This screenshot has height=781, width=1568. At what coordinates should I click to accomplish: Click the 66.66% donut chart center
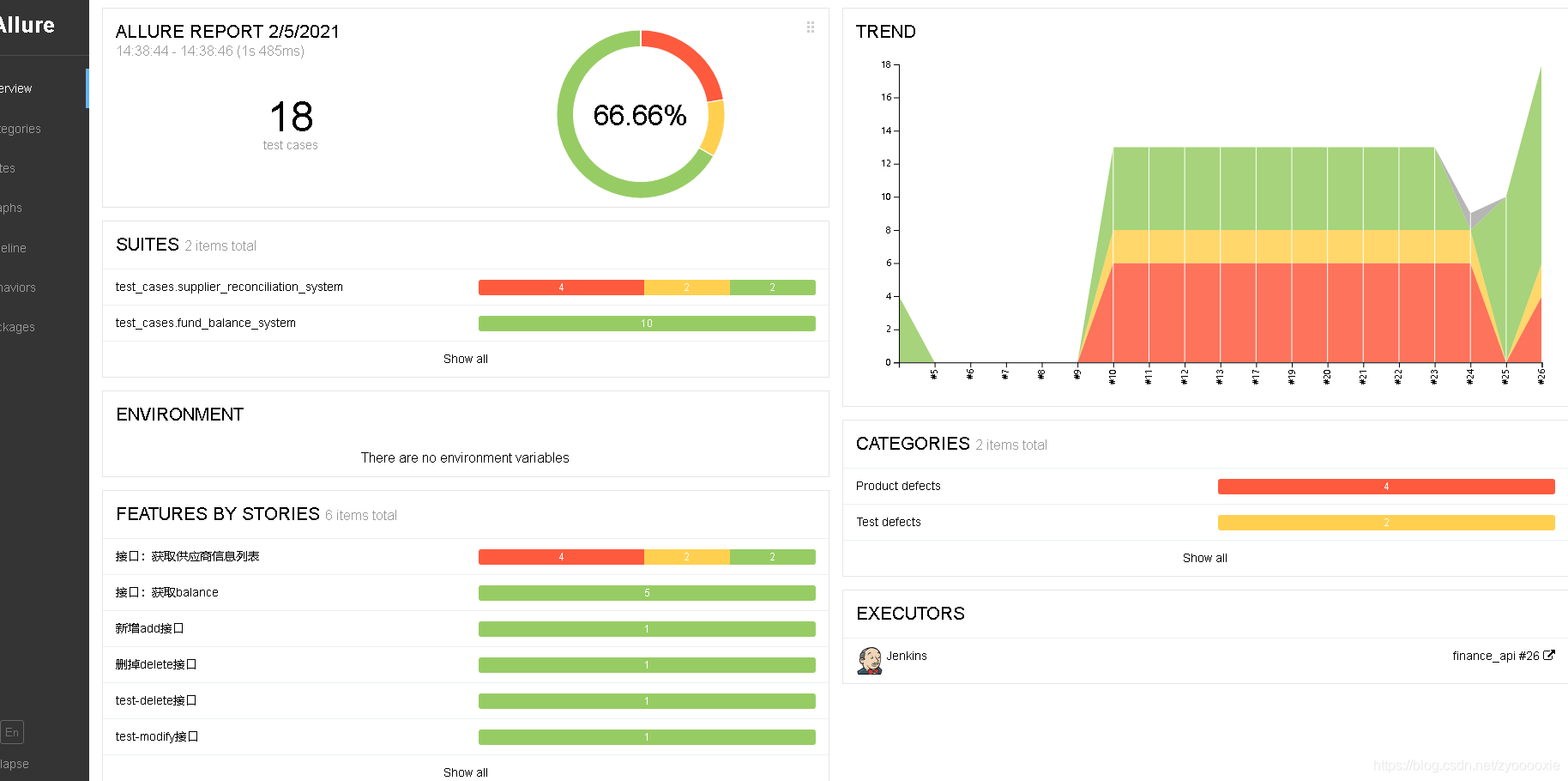(x=640, y=115)
